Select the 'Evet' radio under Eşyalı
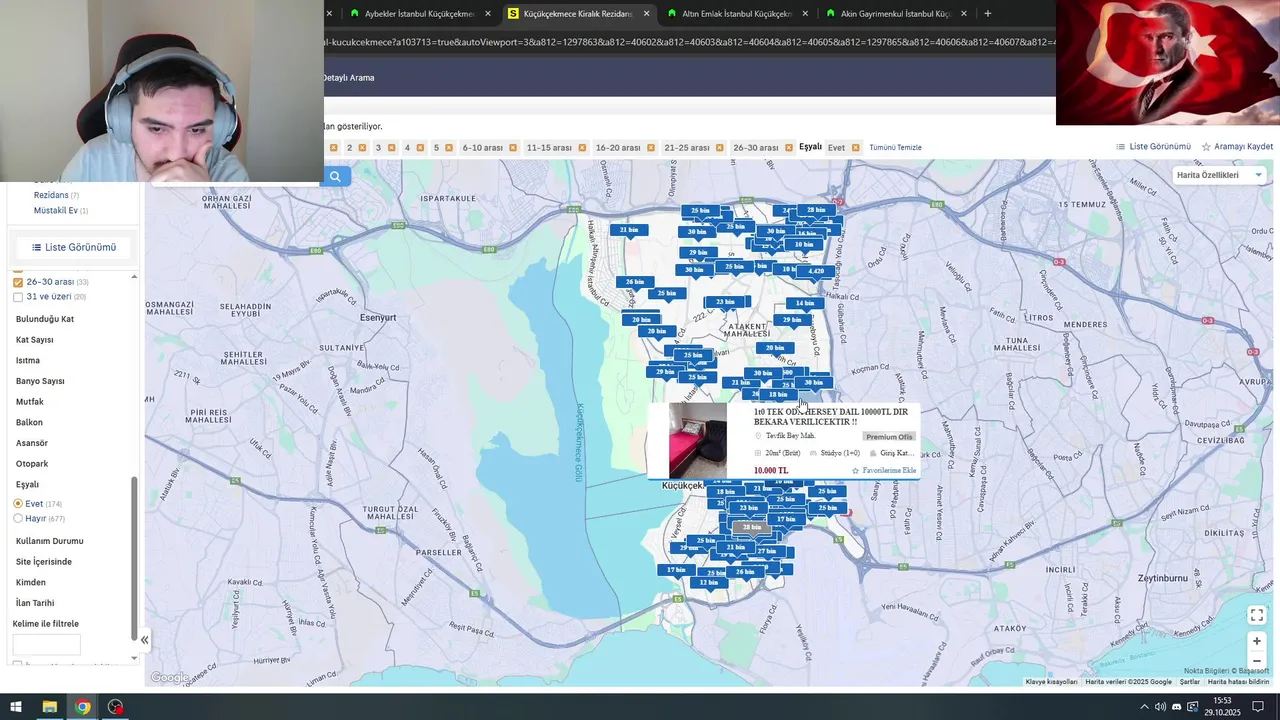Viewport: 1280px width, 720px height. point(18,504)
